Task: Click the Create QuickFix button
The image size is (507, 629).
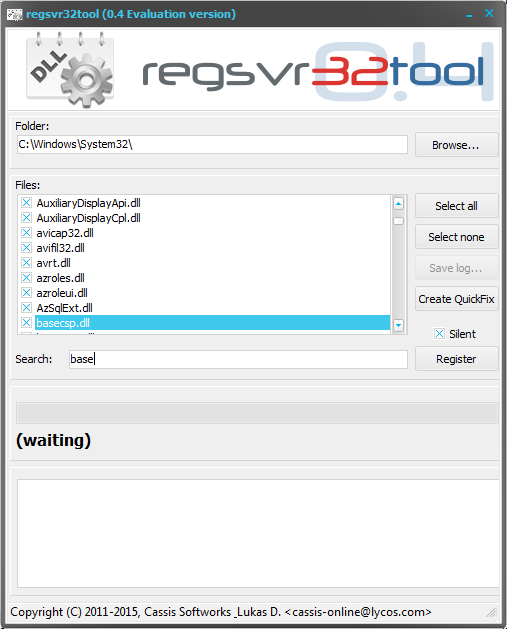Action: (x=456, y=299)
